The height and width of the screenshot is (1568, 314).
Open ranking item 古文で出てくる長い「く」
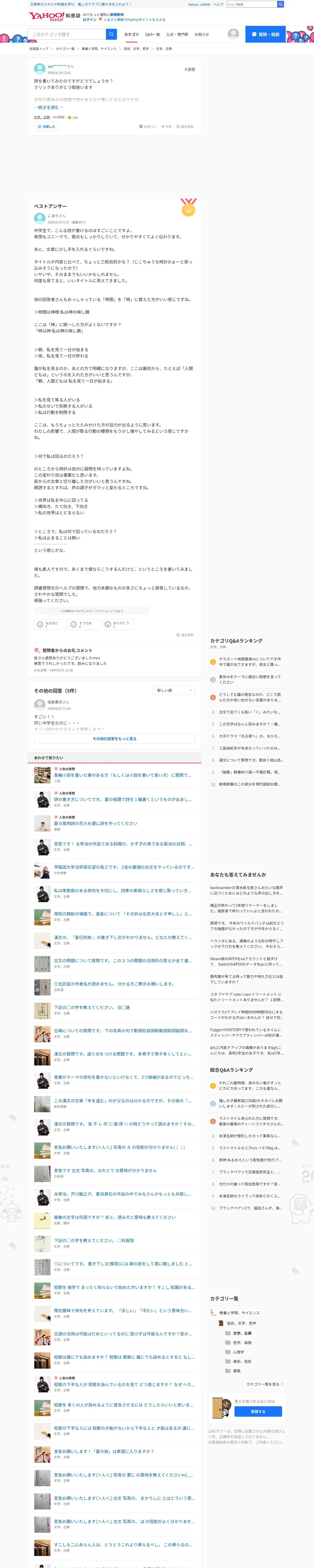click(x=250, y=712)
